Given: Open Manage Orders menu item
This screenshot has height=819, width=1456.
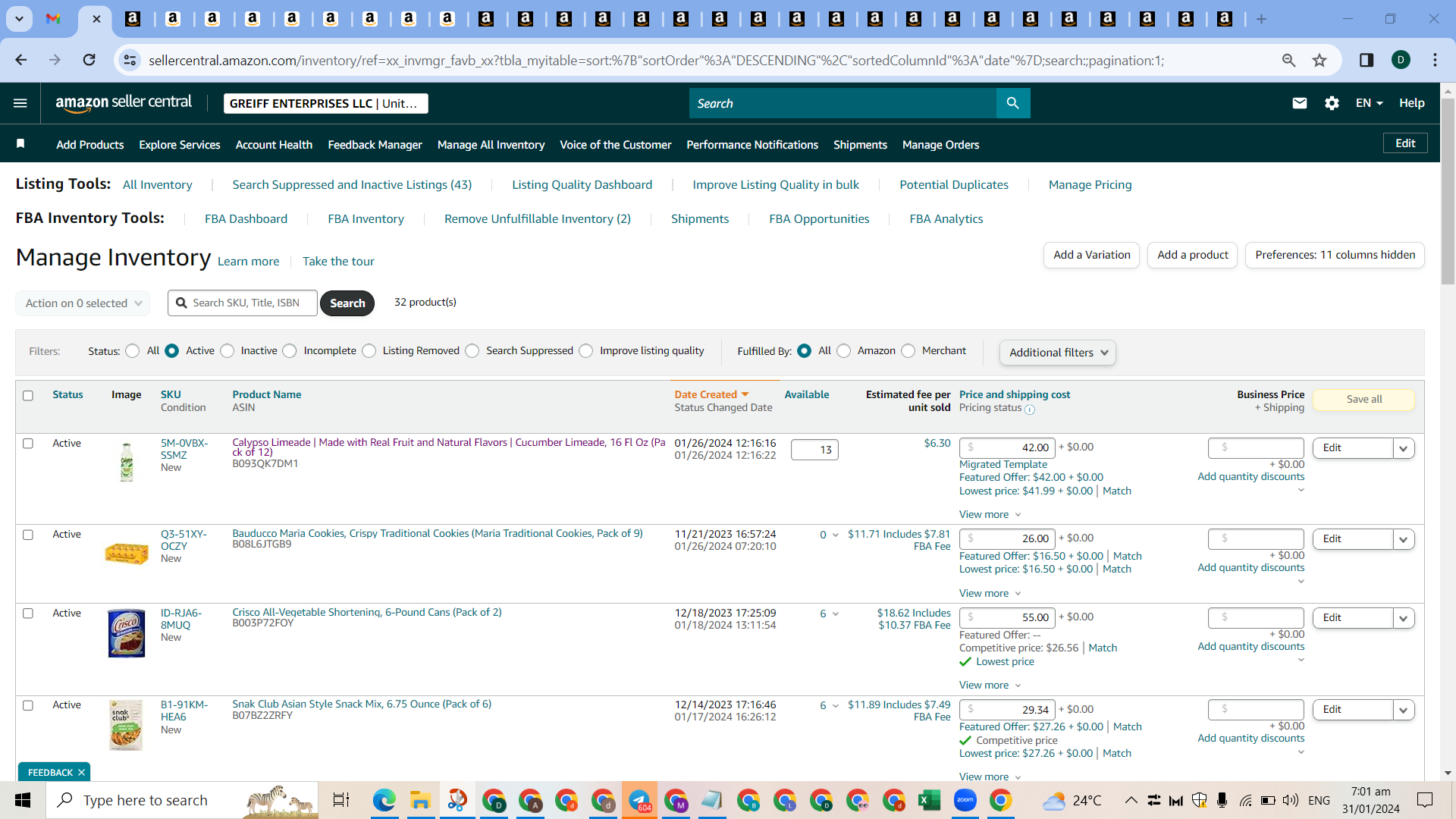Looking at the screenshot, I should 940,144.
